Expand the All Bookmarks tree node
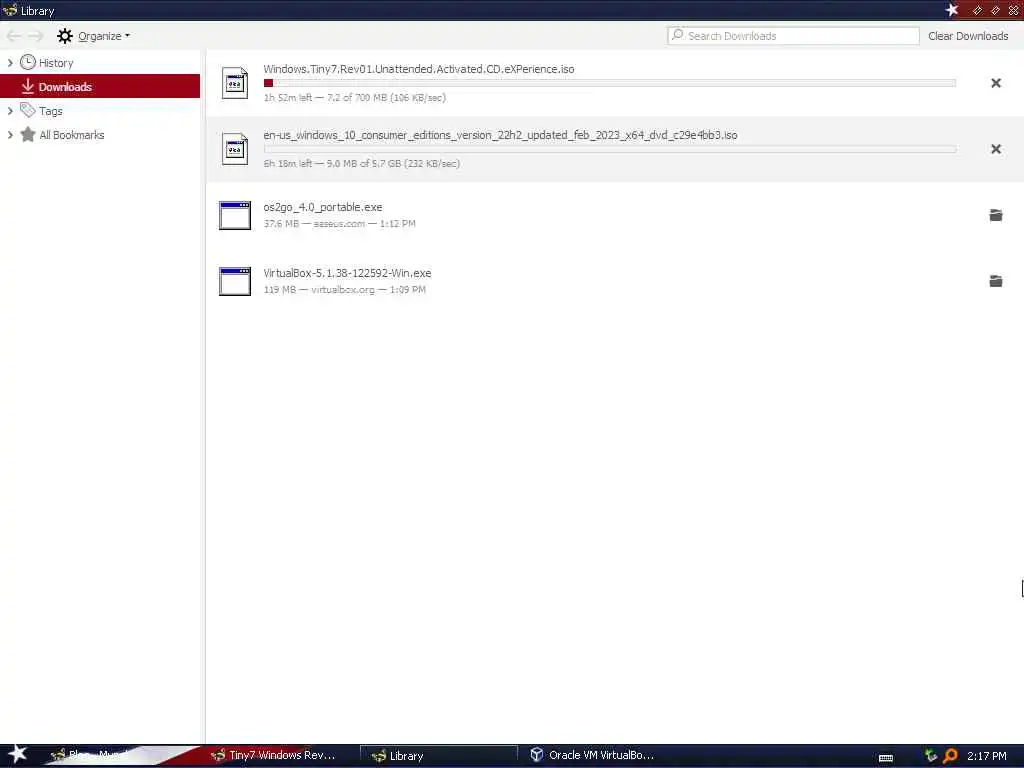The image size is (1024, 768). click(10, 135)
